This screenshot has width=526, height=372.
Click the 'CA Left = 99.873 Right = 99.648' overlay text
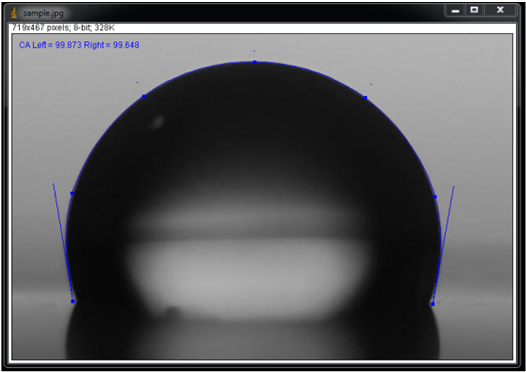79,45
